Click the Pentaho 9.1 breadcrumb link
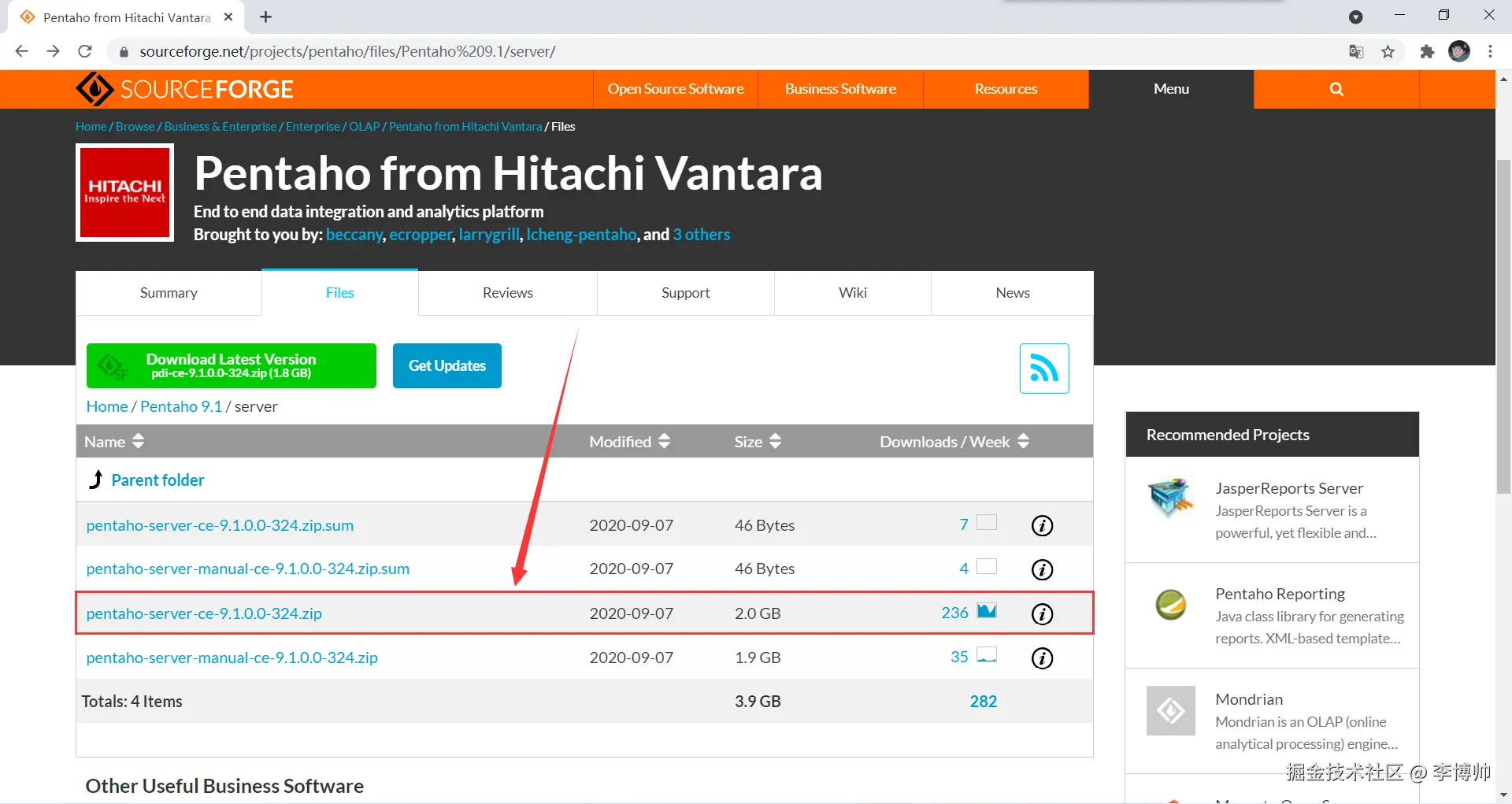The width and height of the screenshot is (1512, 804). click(x=181, y=406)
